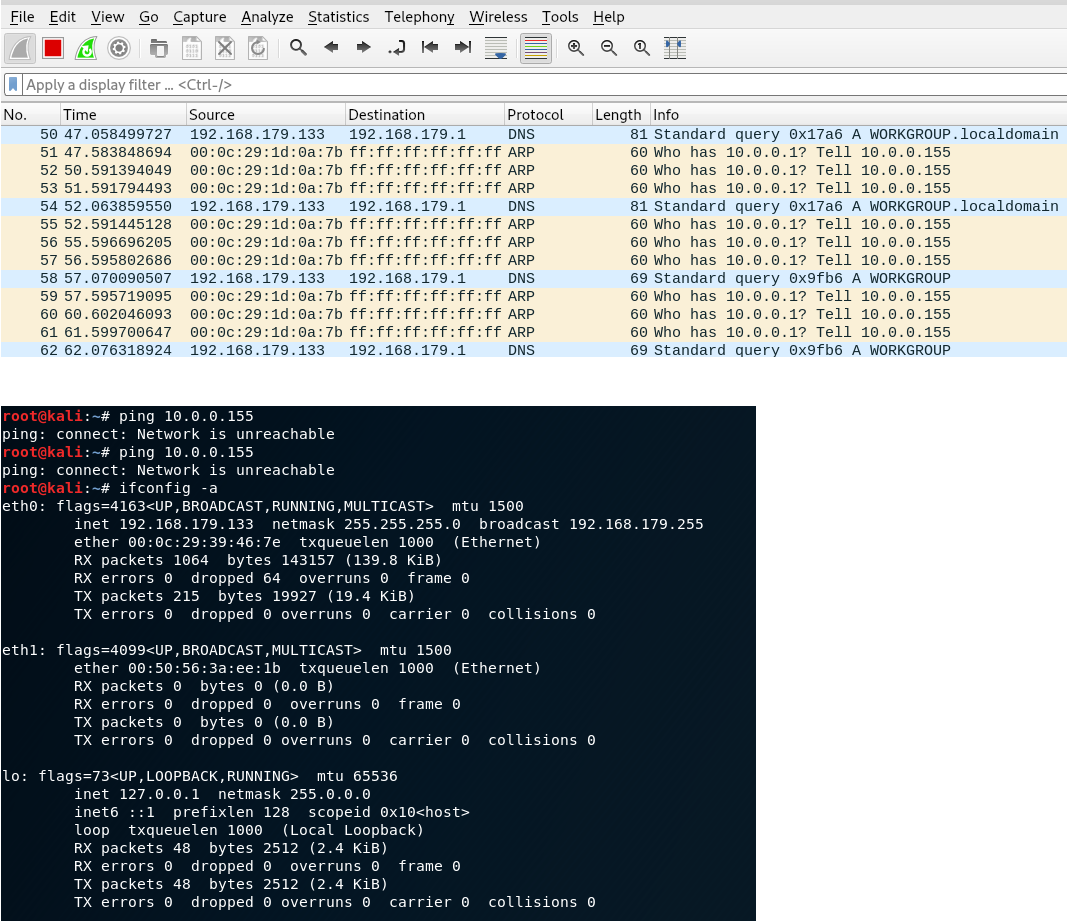
Task: Zoom out of the packet list
Action: tap(608, 47)
